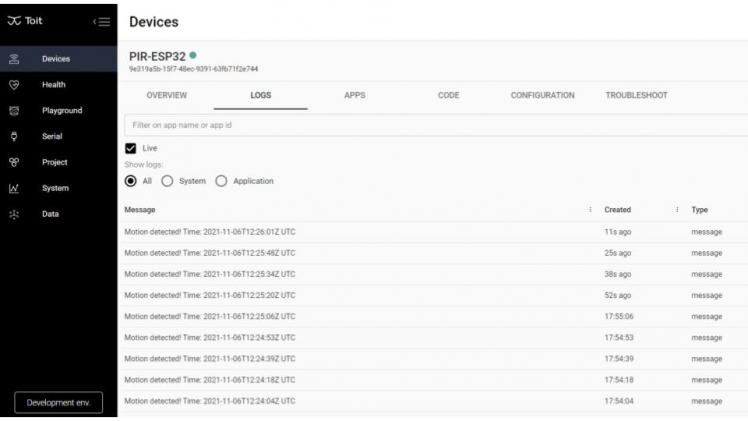Open Playground in the sidebar
The height and width of the screenshot is (421, 748).
58,111
